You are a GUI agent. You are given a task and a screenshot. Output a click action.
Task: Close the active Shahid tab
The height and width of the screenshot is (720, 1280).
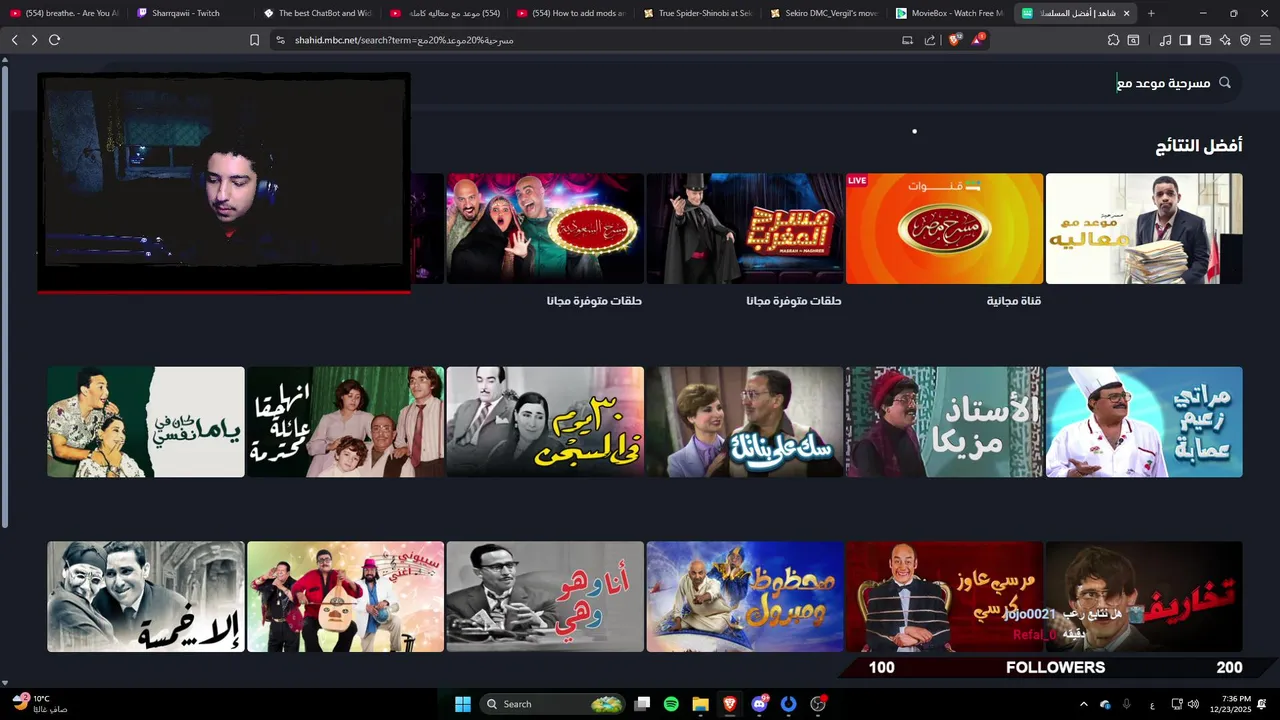pos(1127,13)
